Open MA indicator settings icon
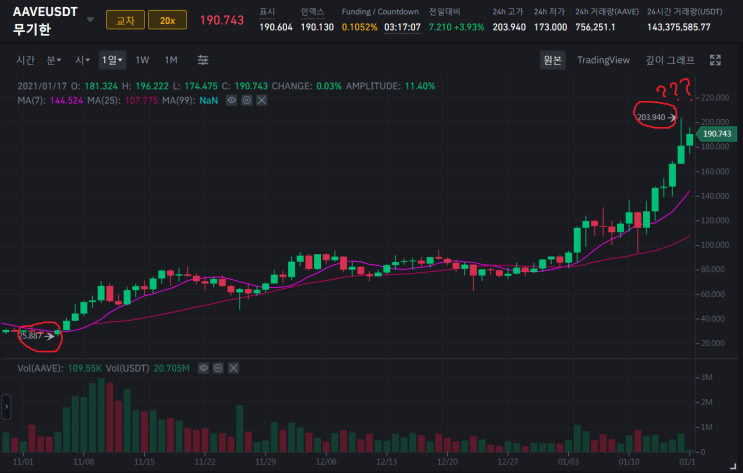 pos(246,100)
